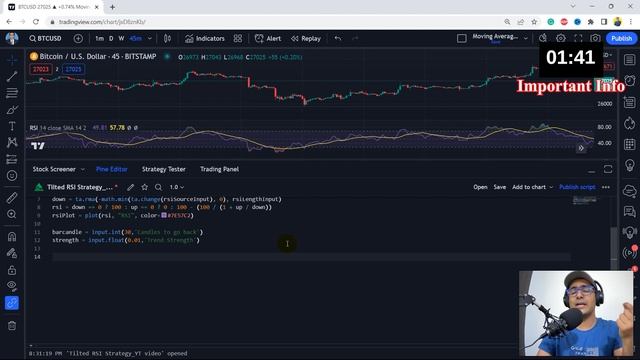This screenshot has width=640, height=360.
Task: Toggle the drawings sync link button
Action: click(12, 303)
